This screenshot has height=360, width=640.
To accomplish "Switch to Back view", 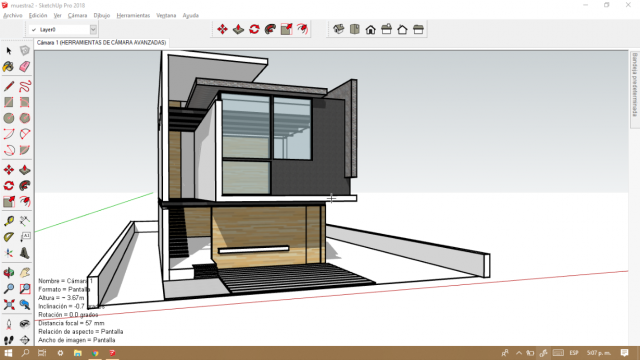I will 402,29.
